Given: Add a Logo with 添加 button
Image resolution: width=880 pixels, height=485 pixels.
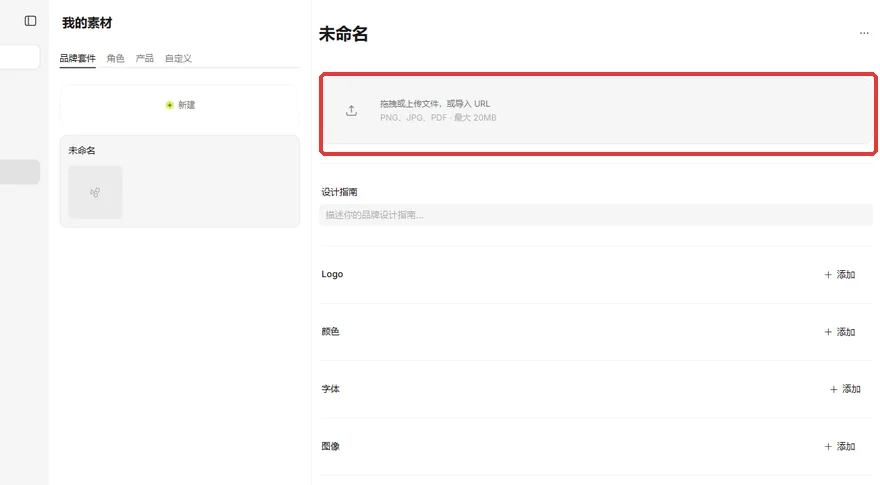Looking at the screenshot, I should [x=840, y=274].
